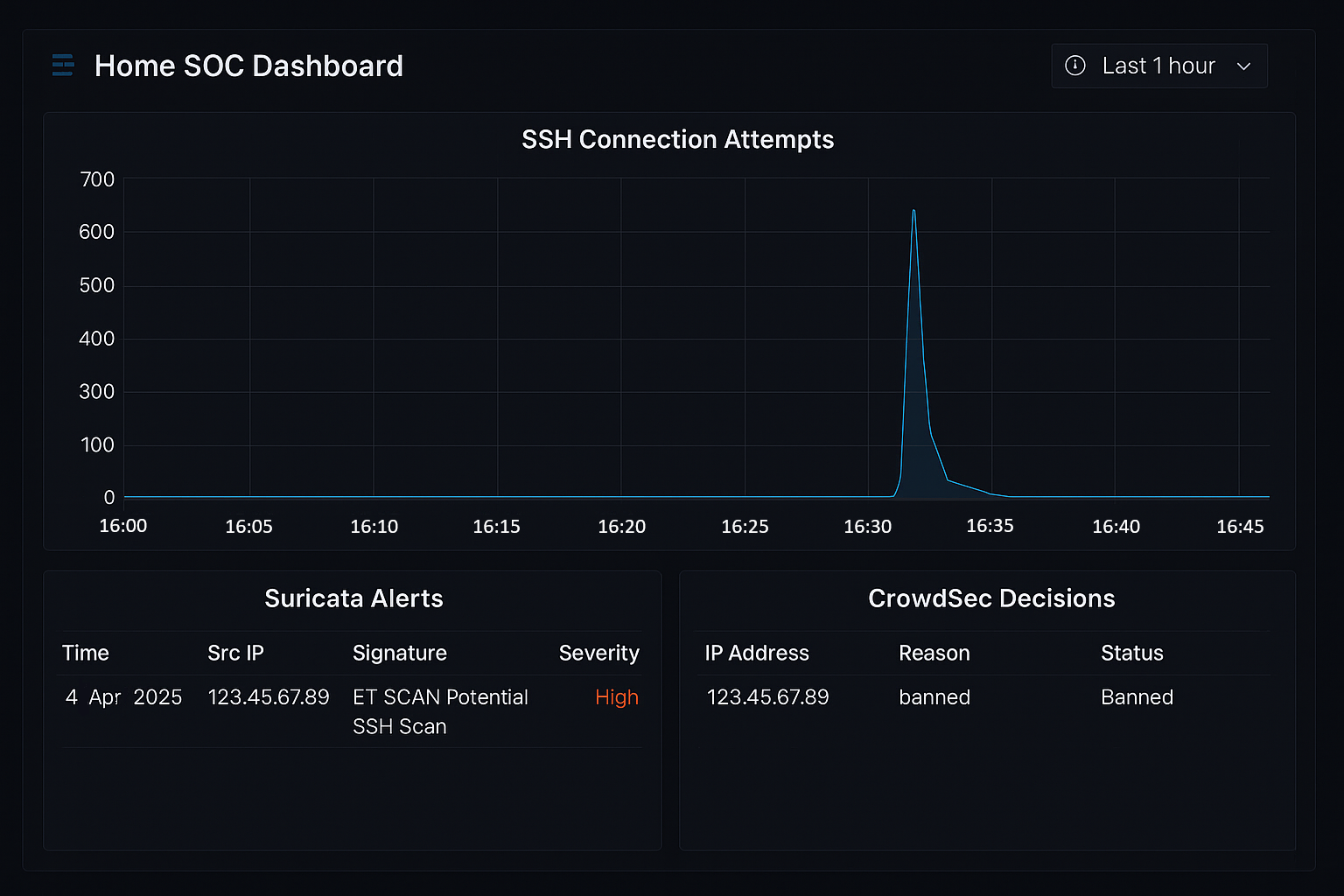Screen dimensions: 1344x896
Task: Click the chevron next to Last 1 hour
Action: [1243, 66]
